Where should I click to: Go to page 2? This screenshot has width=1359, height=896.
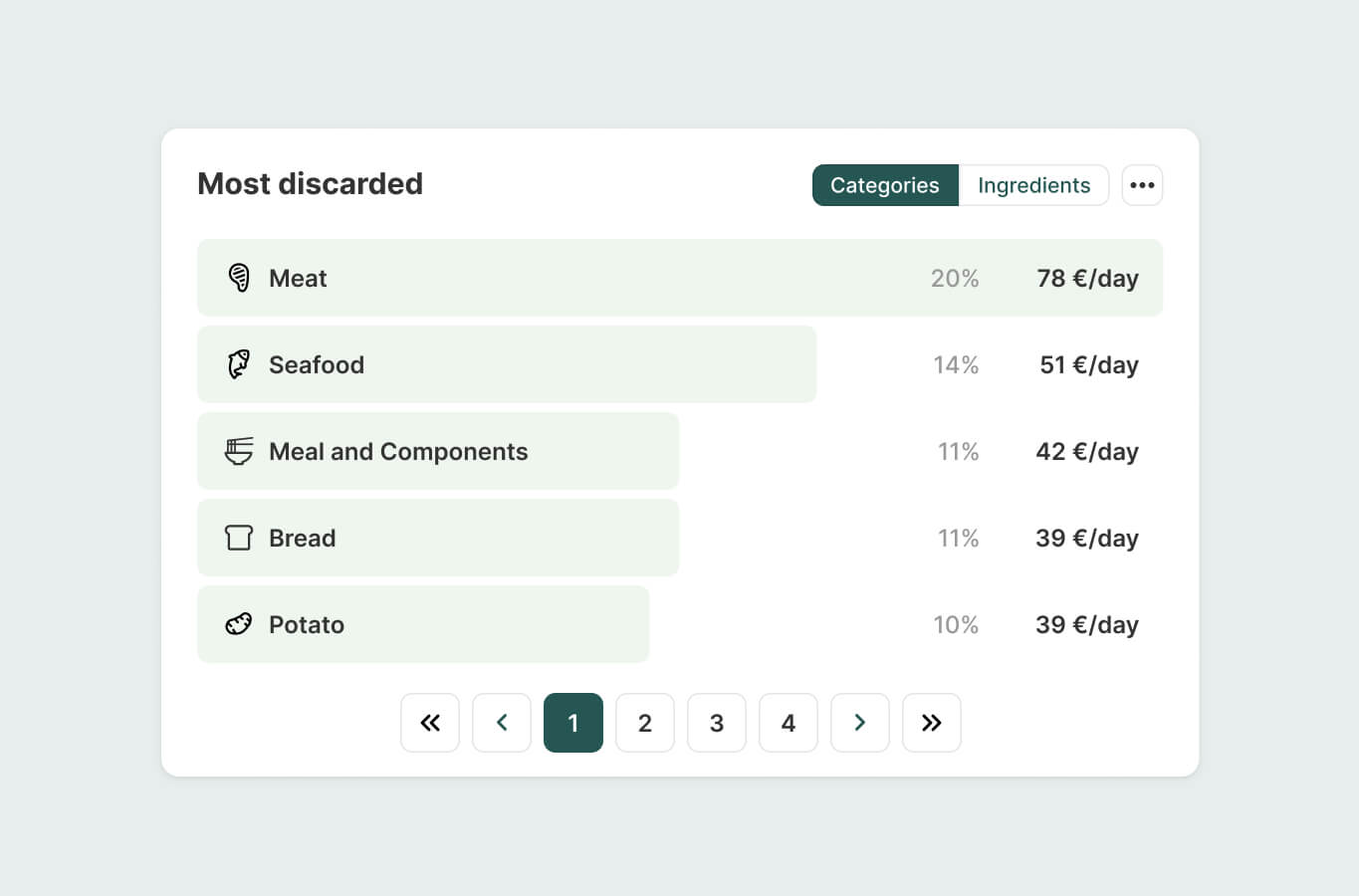pos(645,723)
